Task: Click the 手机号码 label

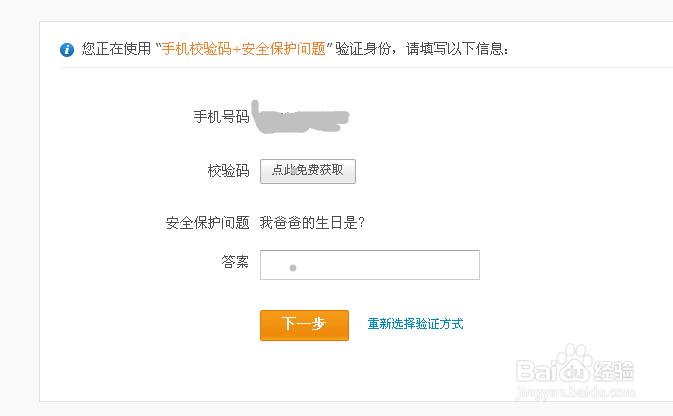Action: point(221,116)
